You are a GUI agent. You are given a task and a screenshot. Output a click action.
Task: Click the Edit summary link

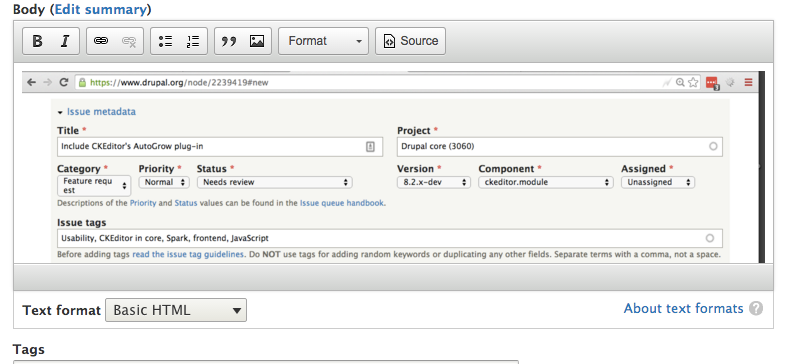(100, 9)
